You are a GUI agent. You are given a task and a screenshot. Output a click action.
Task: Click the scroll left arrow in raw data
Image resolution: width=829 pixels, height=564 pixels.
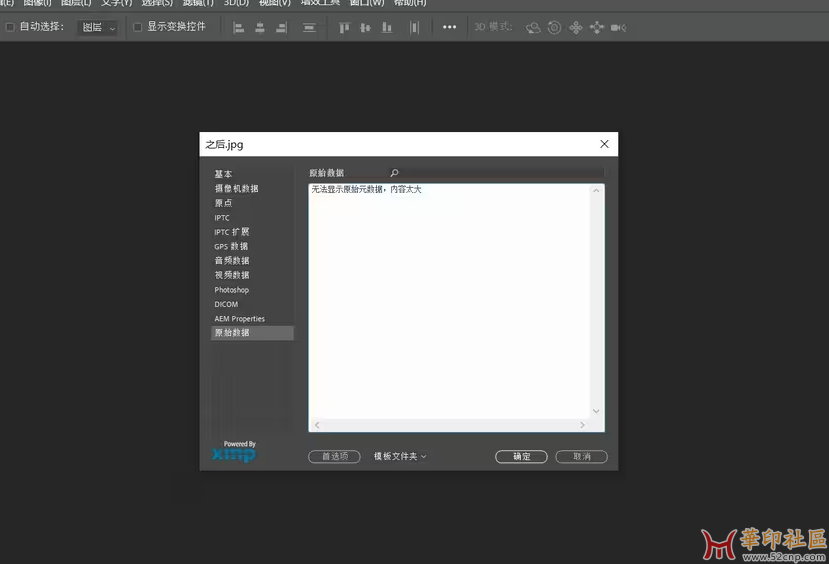coord(317,425)
